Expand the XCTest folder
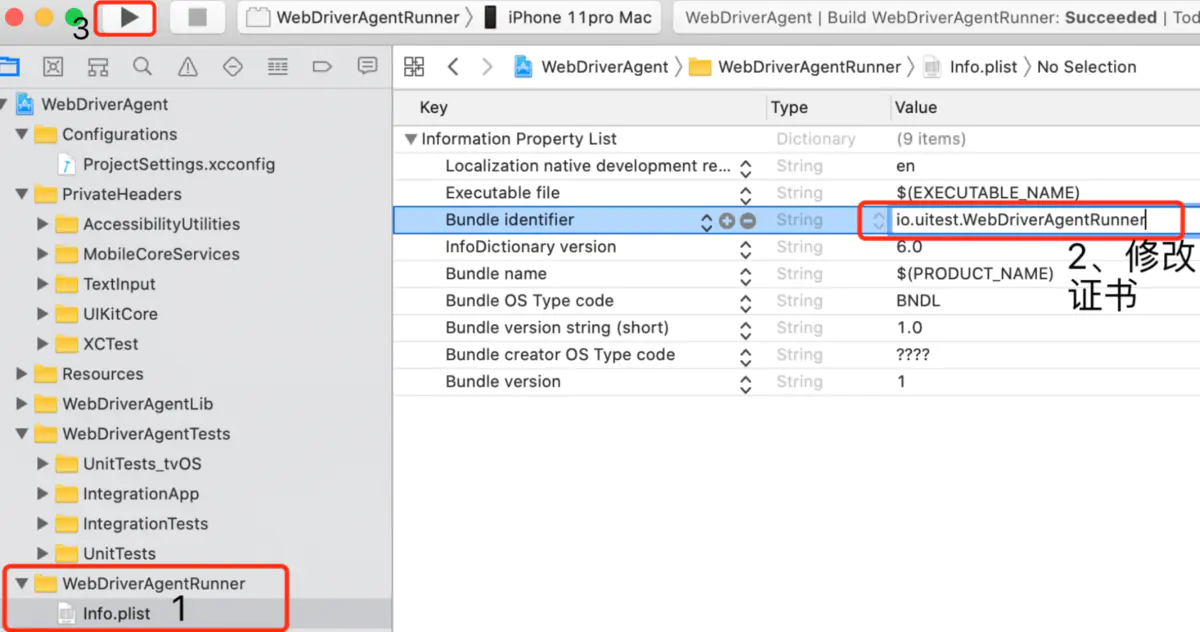The height and width of the screenshot is (632, 1200). pyautogui.click(x=42, y=344)
